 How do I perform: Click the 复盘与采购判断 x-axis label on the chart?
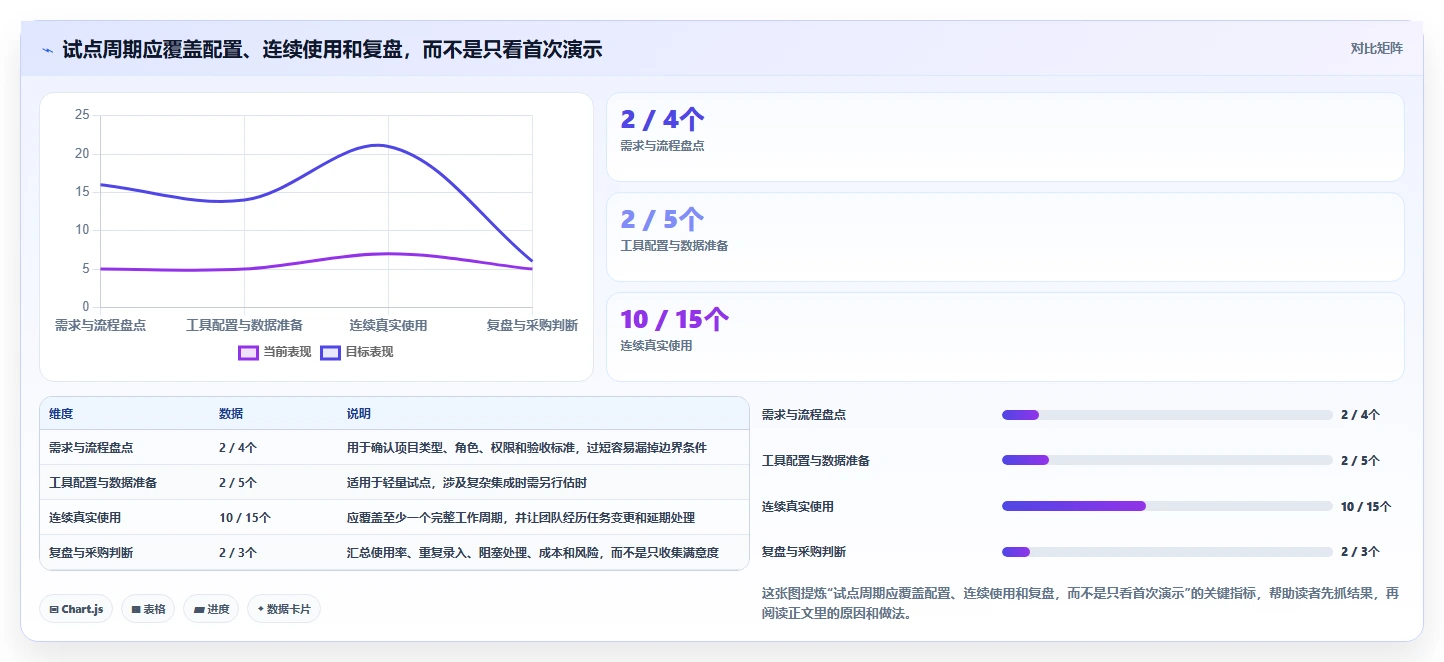point(532,326)
